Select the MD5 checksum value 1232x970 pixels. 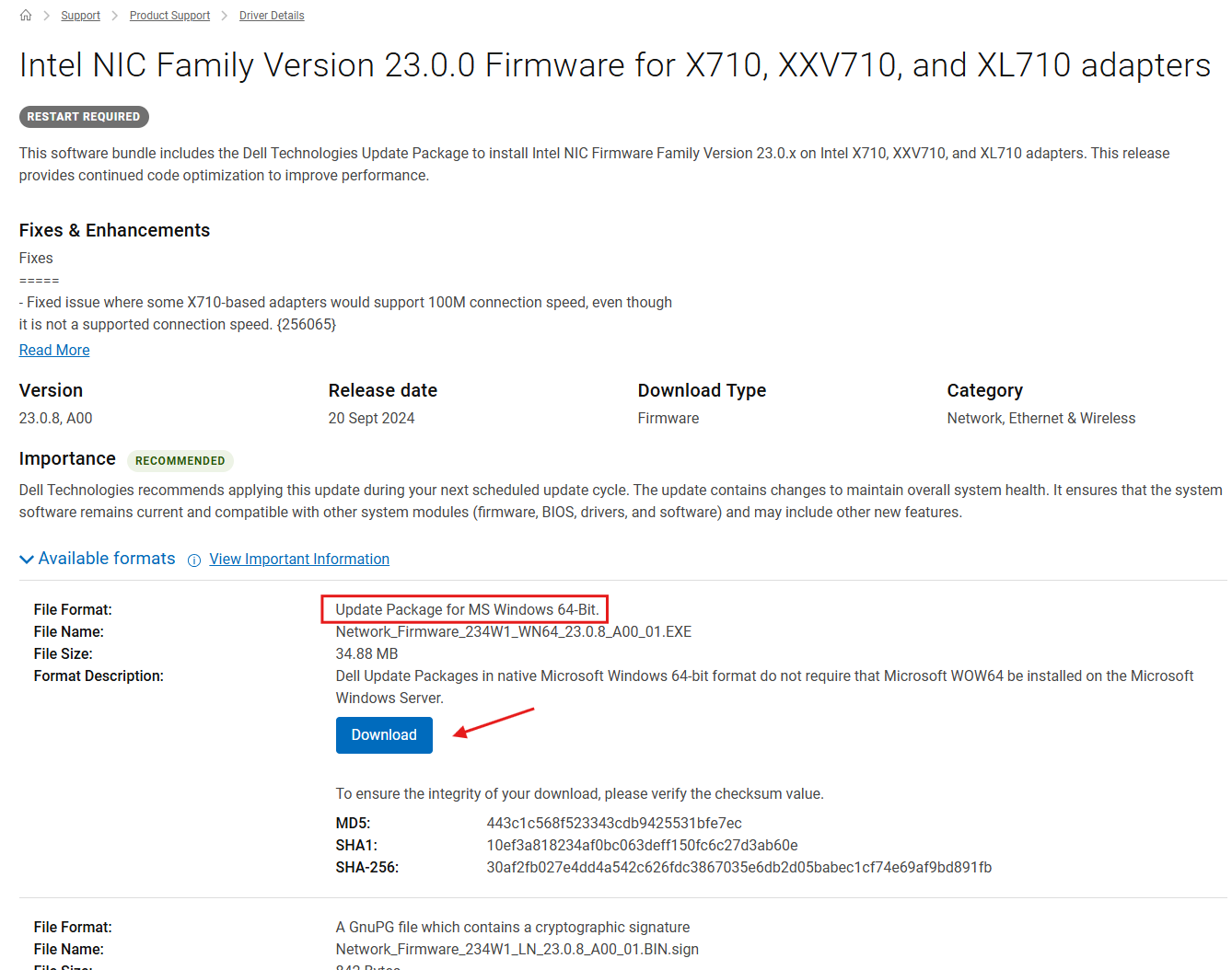coord(614,823)
